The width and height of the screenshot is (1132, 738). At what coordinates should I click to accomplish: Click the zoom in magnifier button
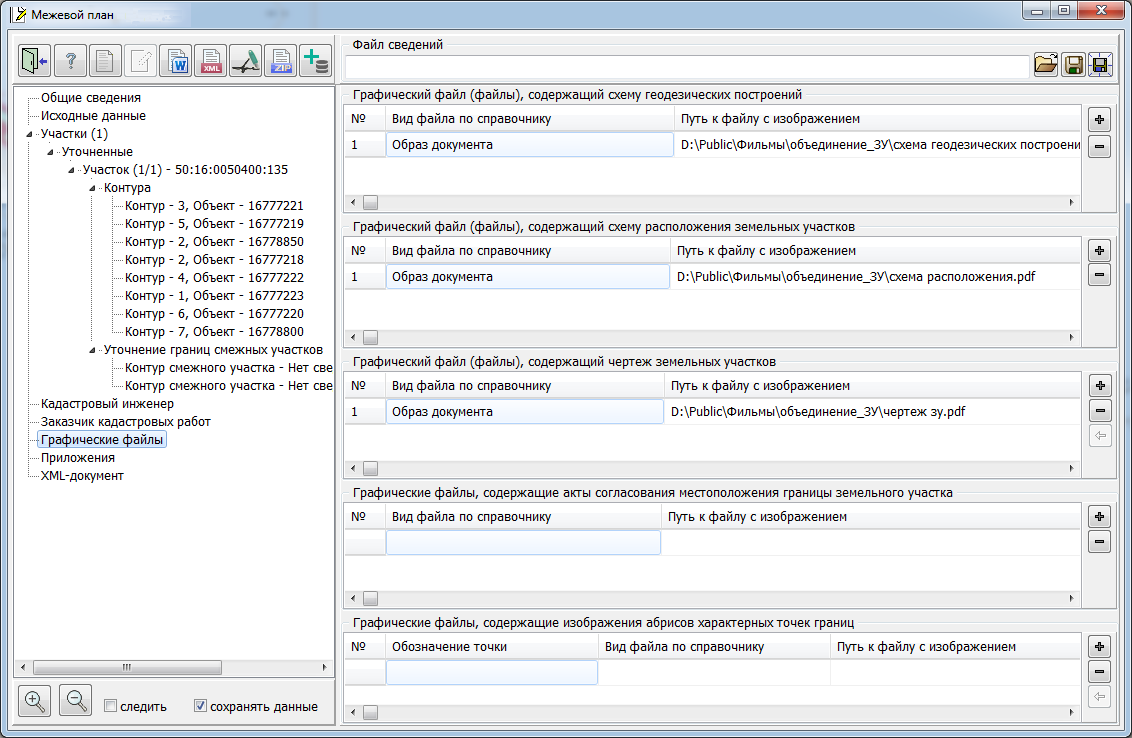point(35,701)
